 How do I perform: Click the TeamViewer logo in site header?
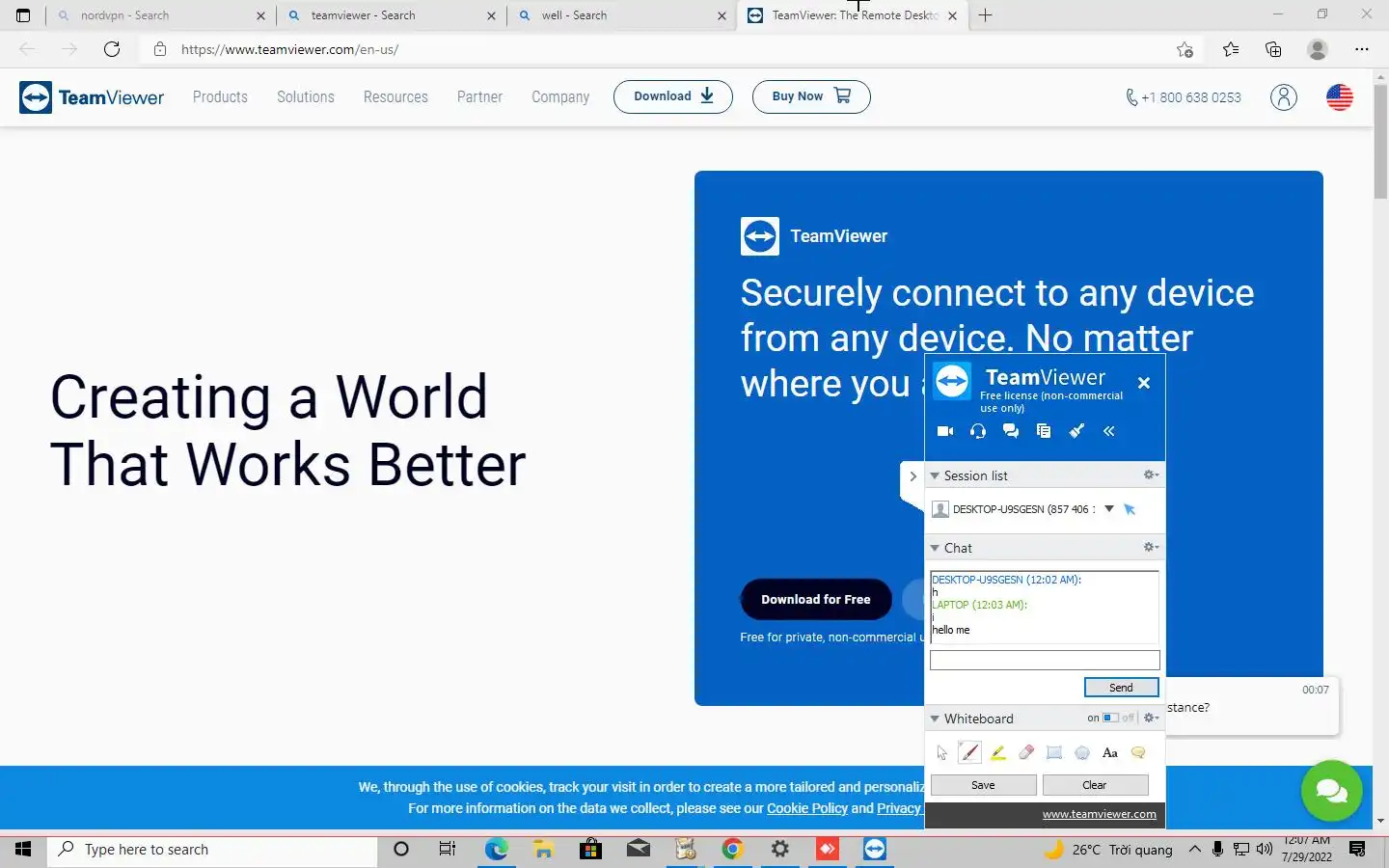pos(92,96)
